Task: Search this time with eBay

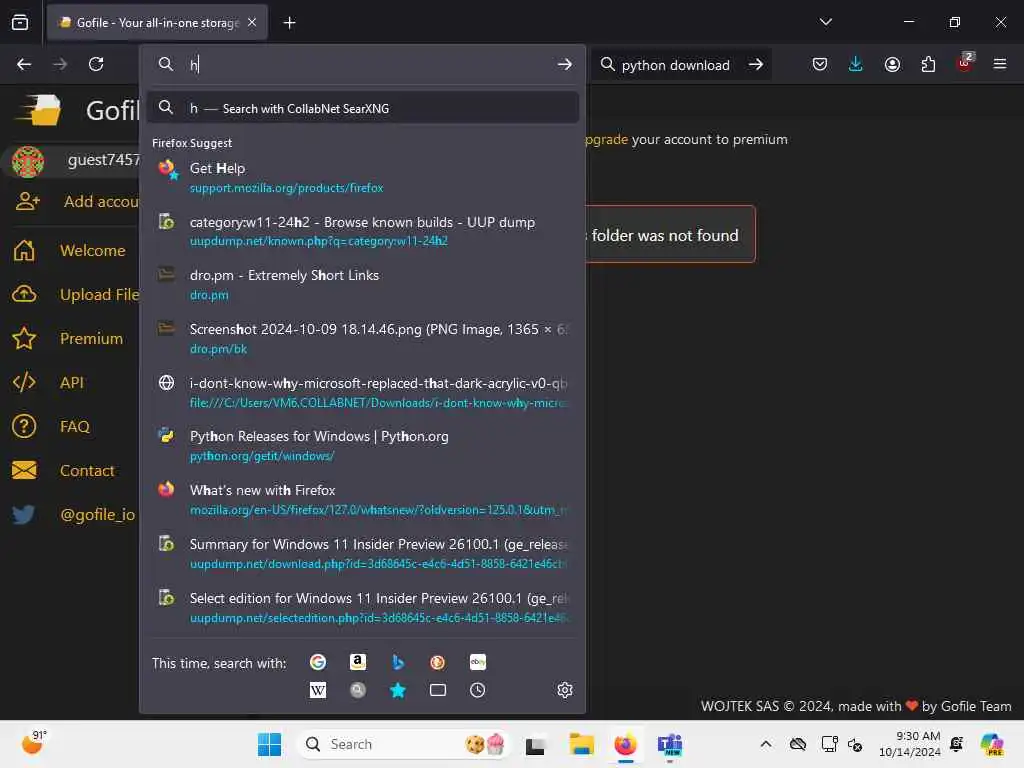Action: tap(477, 662)
